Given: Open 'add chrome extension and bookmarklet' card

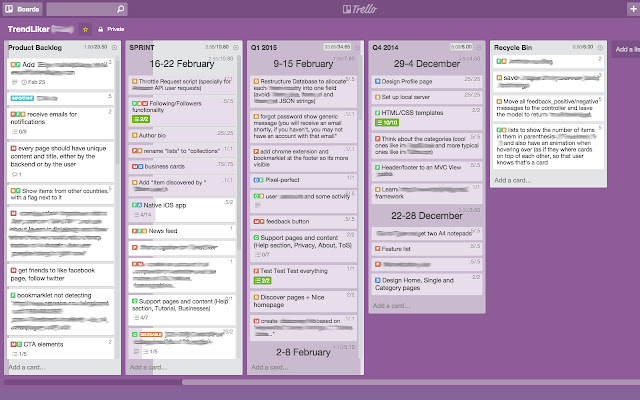Looking at the screenshot, I should pos(303,158).
